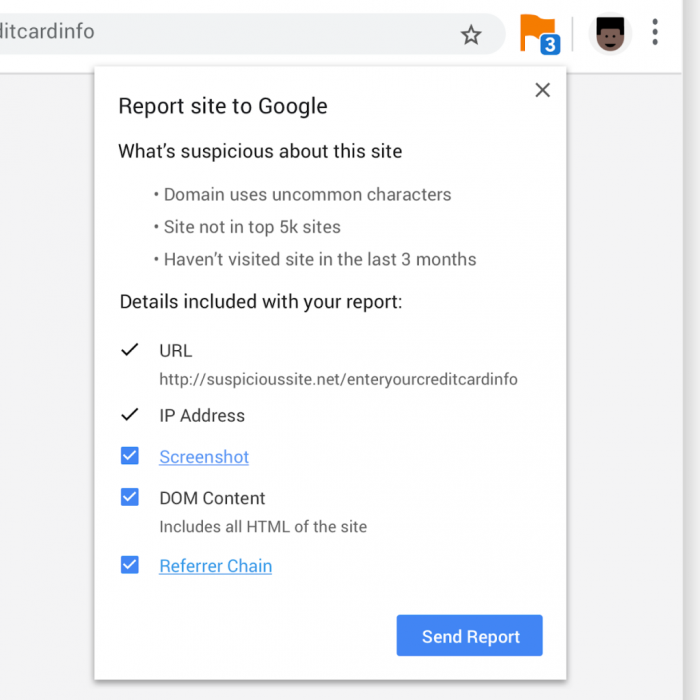The image size is (700, 700).
Task: Focus the browser address bar
Action: (x=200, y=32)
